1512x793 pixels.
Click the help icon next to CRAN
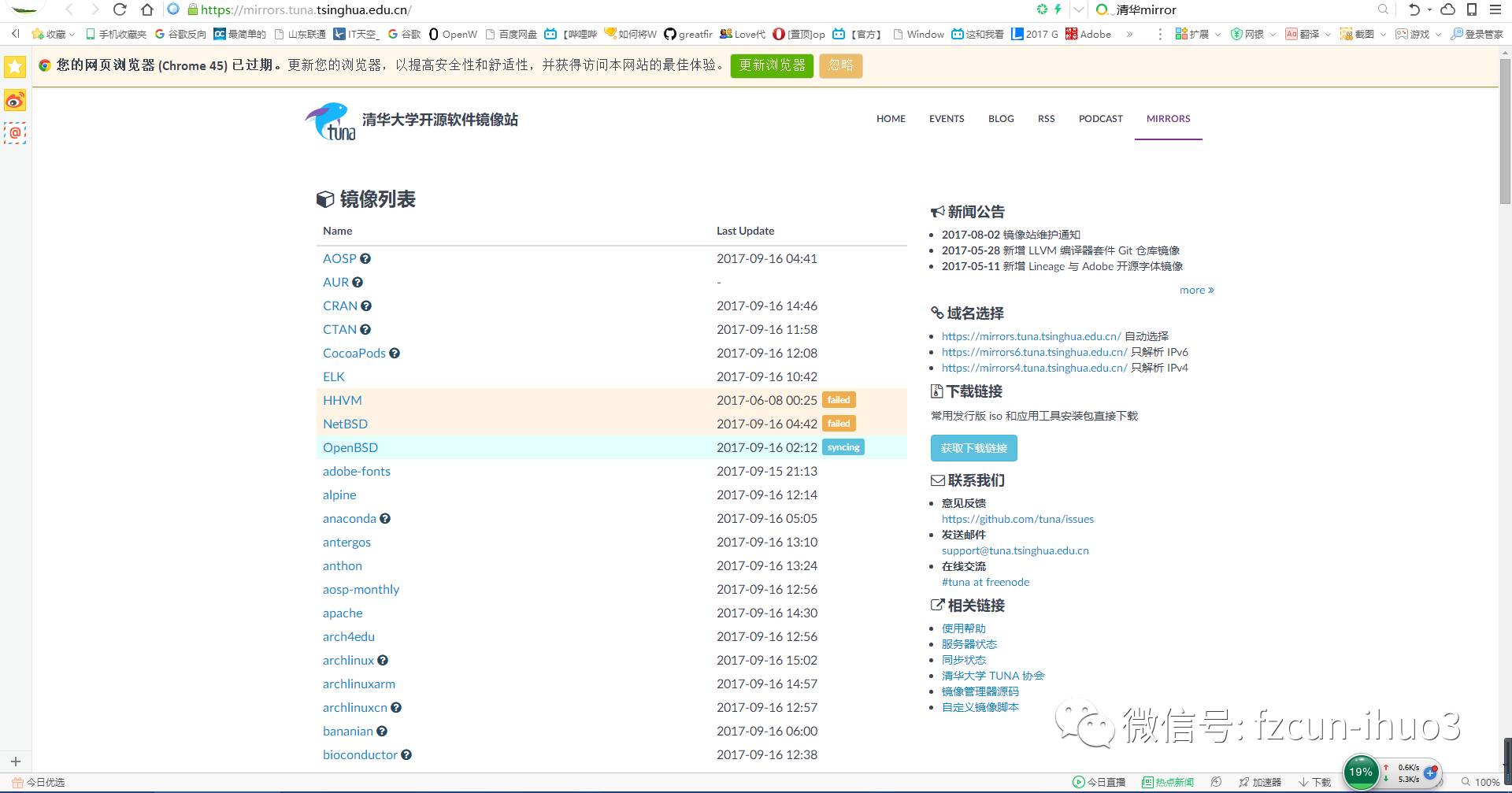click(366, 306)
